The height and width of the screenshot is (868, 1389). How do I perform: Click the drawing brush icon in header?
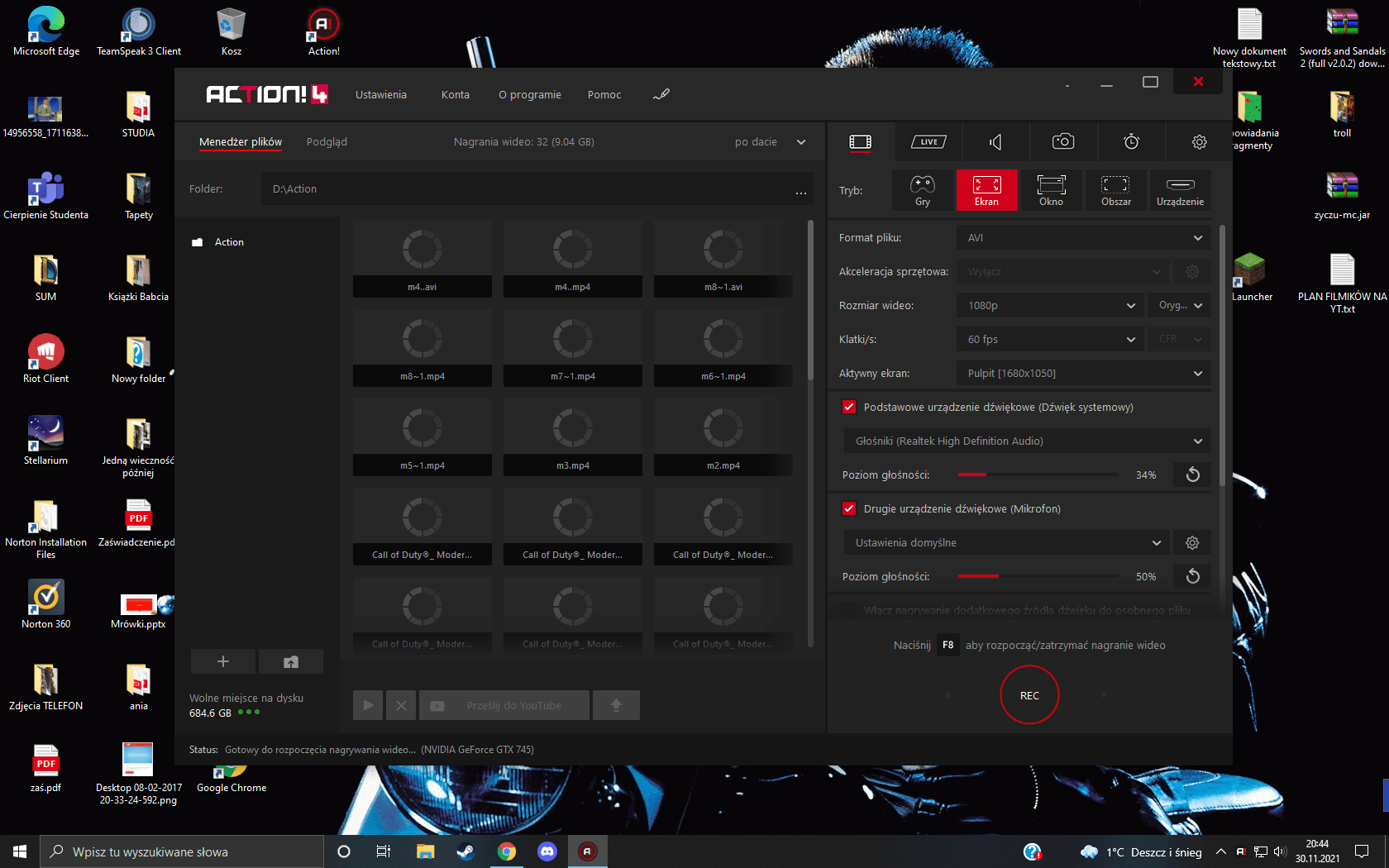point(661,94)
